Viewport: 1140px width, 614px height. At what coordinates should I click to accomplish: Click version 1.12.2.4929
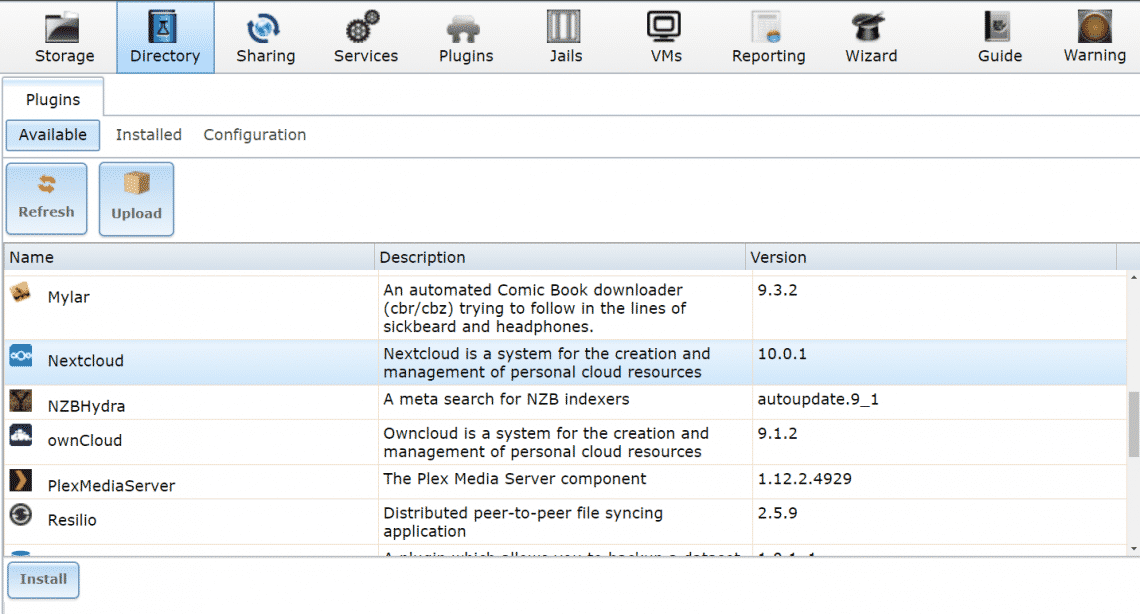coord(804,479)
